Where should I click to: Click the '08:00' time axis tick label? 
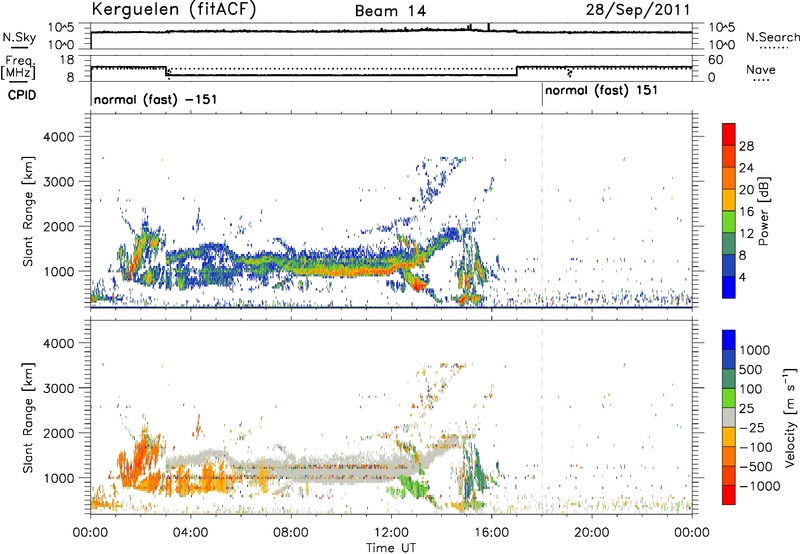pos(291,533)
